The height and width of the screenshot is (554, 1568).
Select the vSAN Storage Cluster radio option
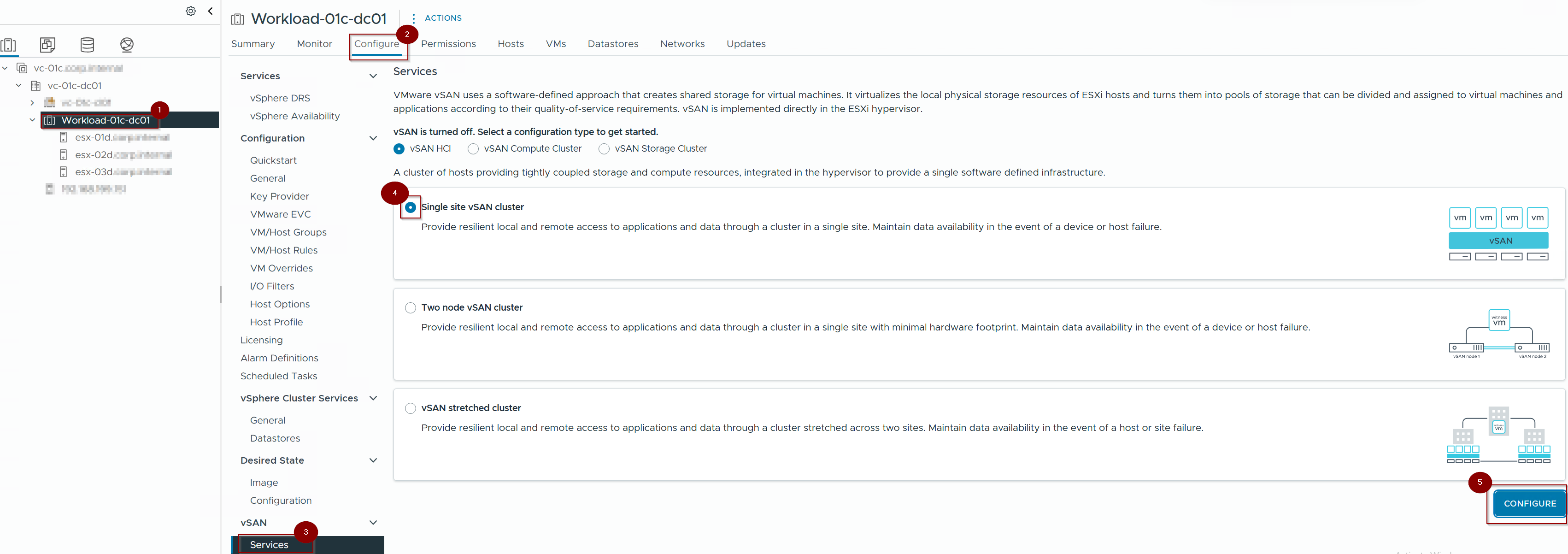604,148
